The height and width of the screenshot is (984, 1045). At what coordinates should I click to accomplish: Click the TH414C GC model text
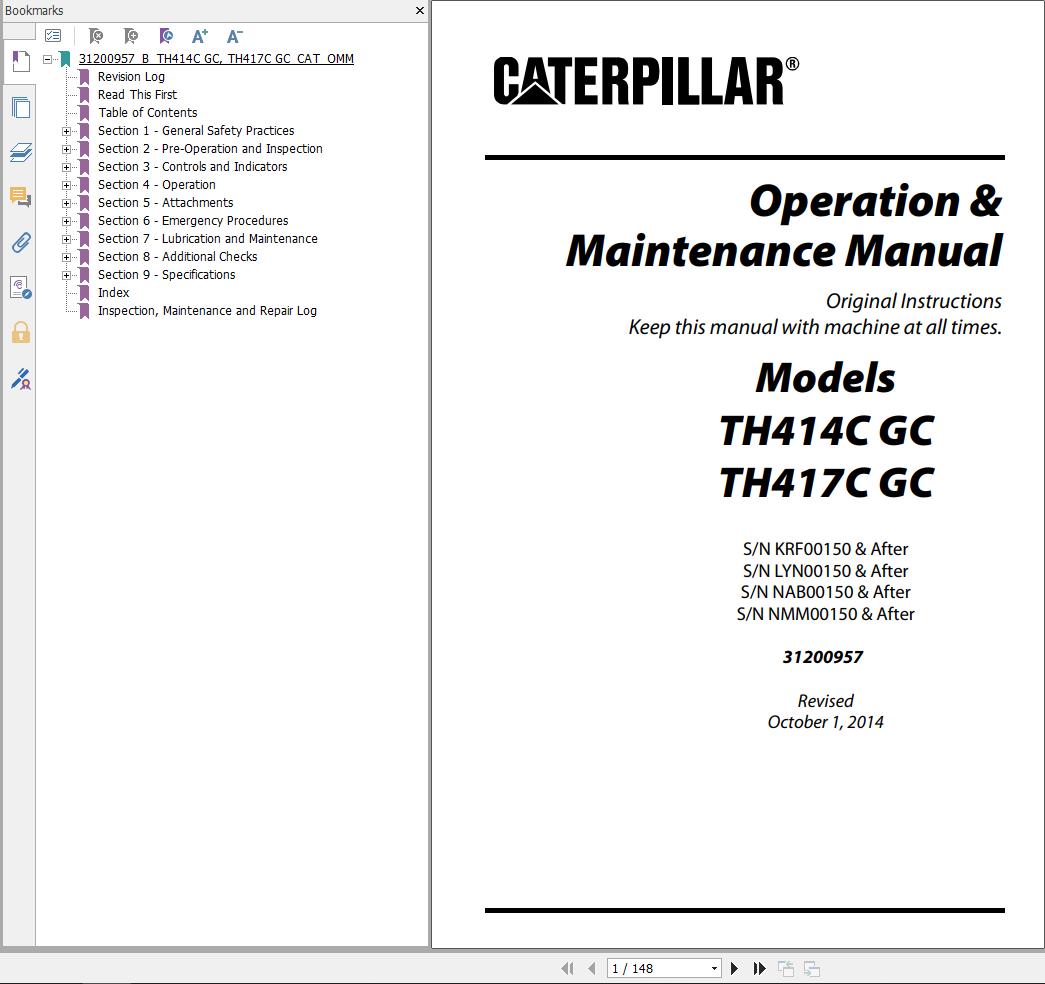pos(826,431)
